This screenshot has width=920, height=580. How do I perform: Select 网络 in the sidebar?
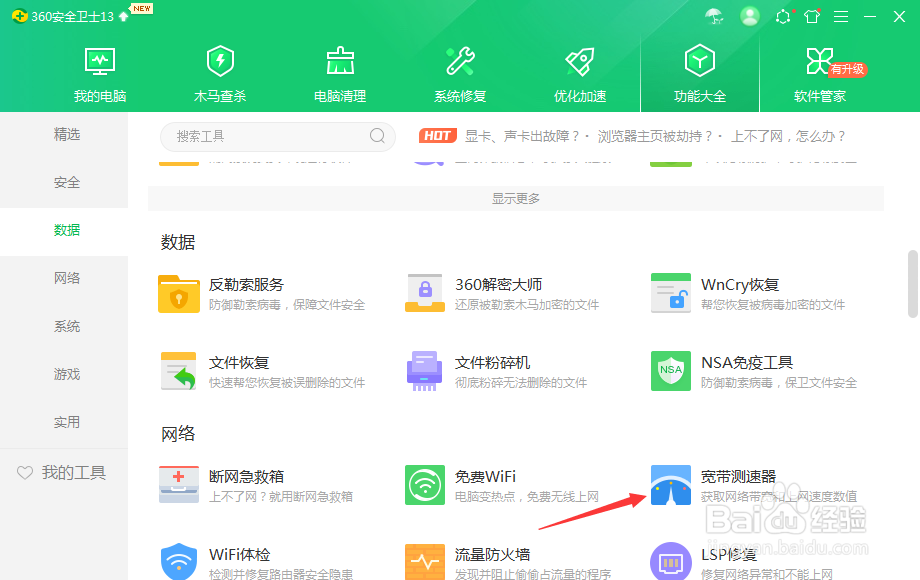click(x=66, y=278)
